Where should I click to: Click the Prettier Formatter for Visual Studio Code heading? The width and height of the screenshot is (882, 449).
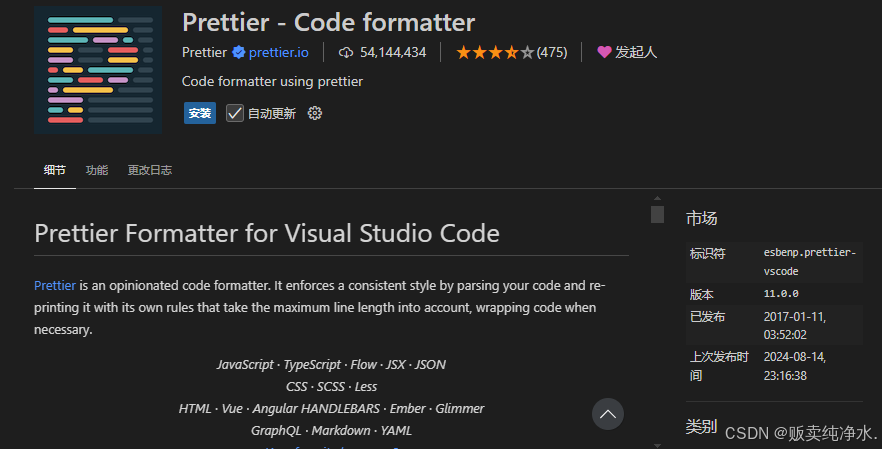coord(267,233)
